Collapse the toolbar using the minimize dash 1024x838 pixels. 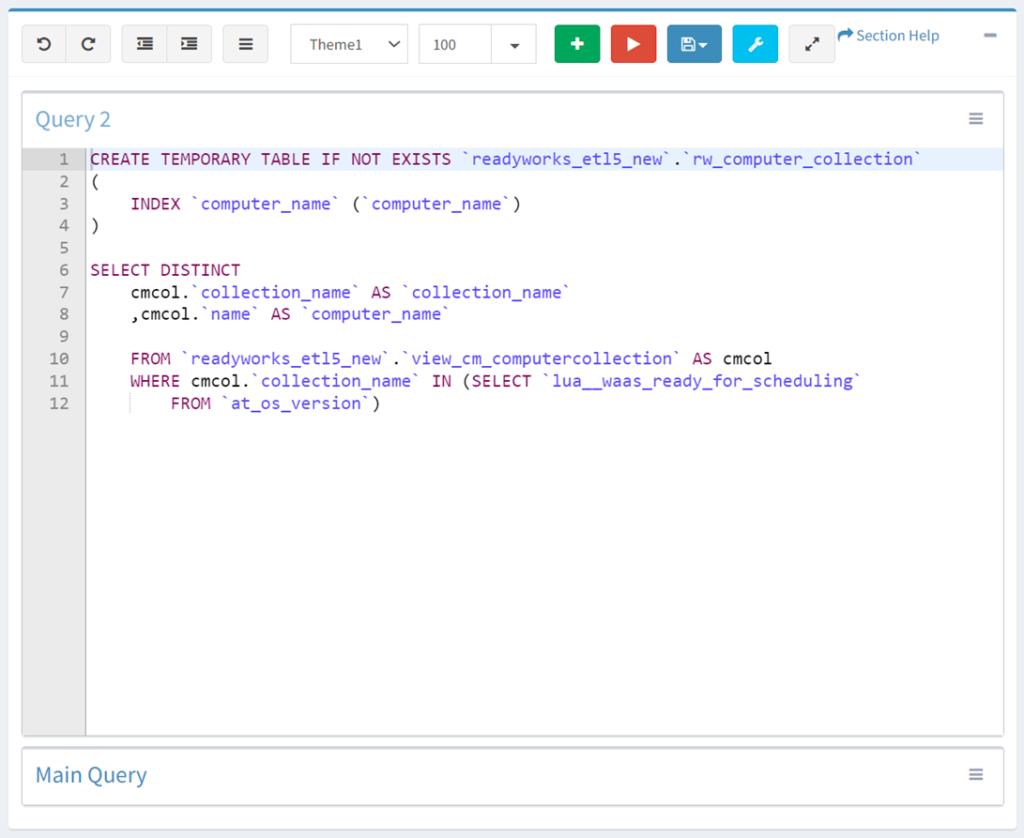pos(989,35)
